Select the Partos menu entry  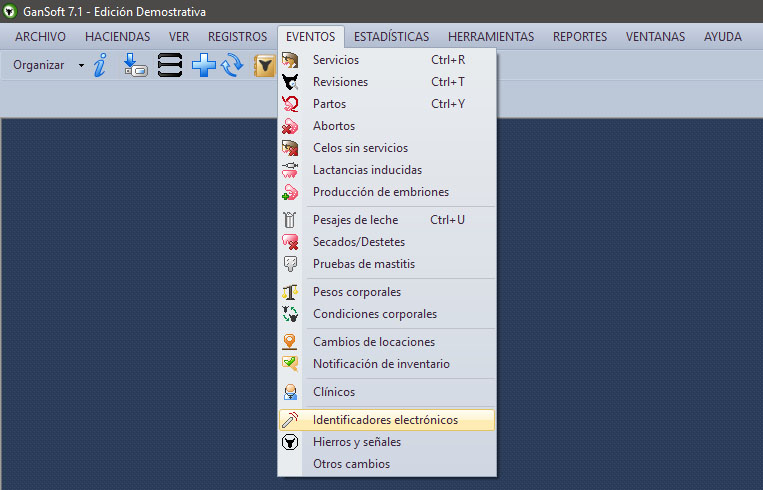(387, 104)
